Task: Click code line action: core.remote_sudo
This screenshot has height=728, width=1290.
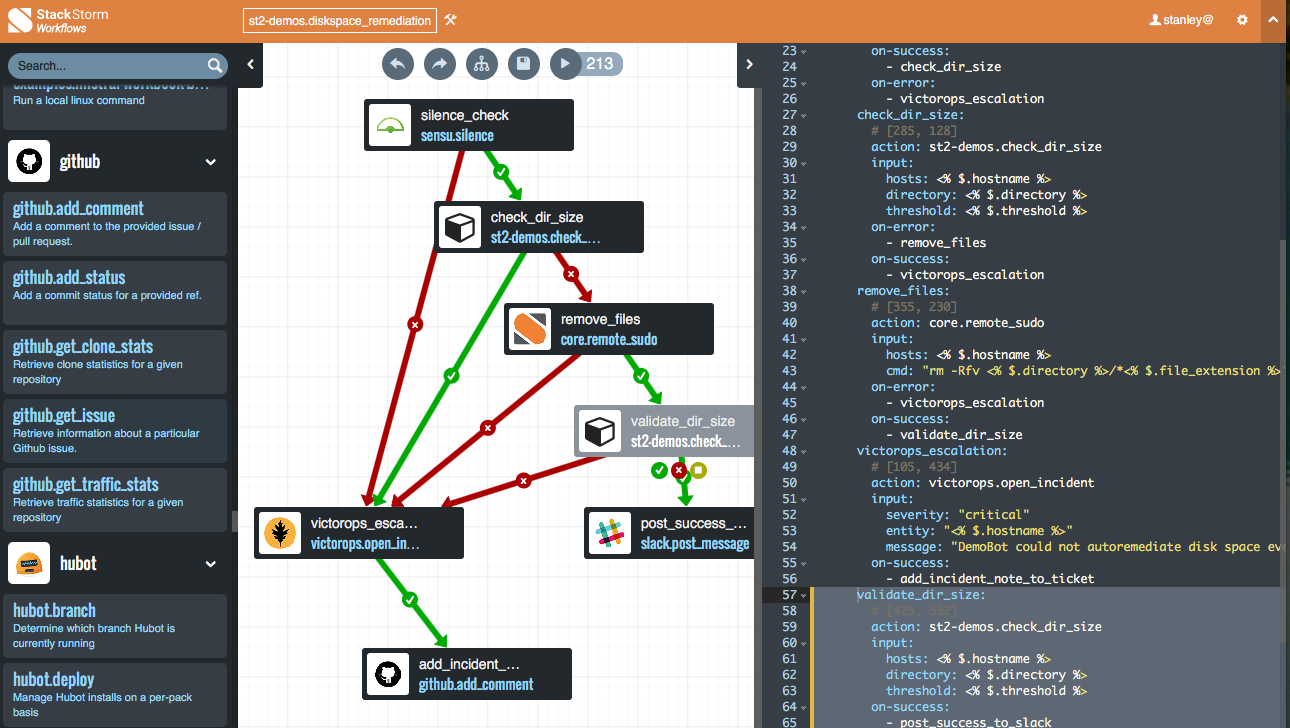Action: pos(957,322)
